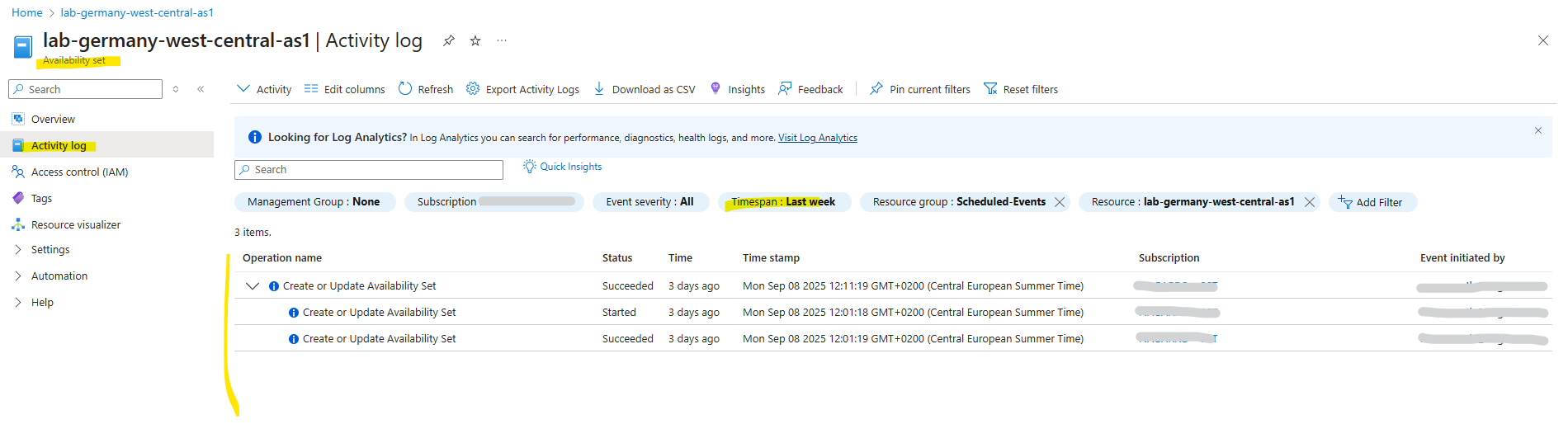Click the availability set resource icon
This screenshot has width=1568, height=443.
point(23,47)
